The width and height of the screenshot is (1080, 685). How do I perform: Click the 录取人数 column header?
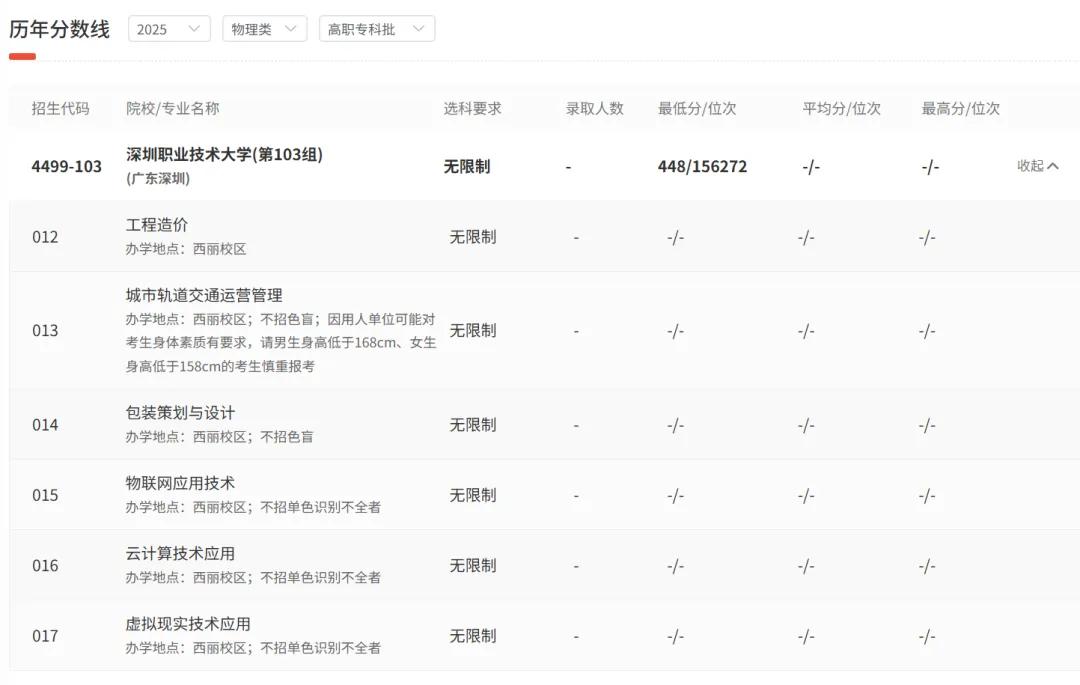point(594,108)
